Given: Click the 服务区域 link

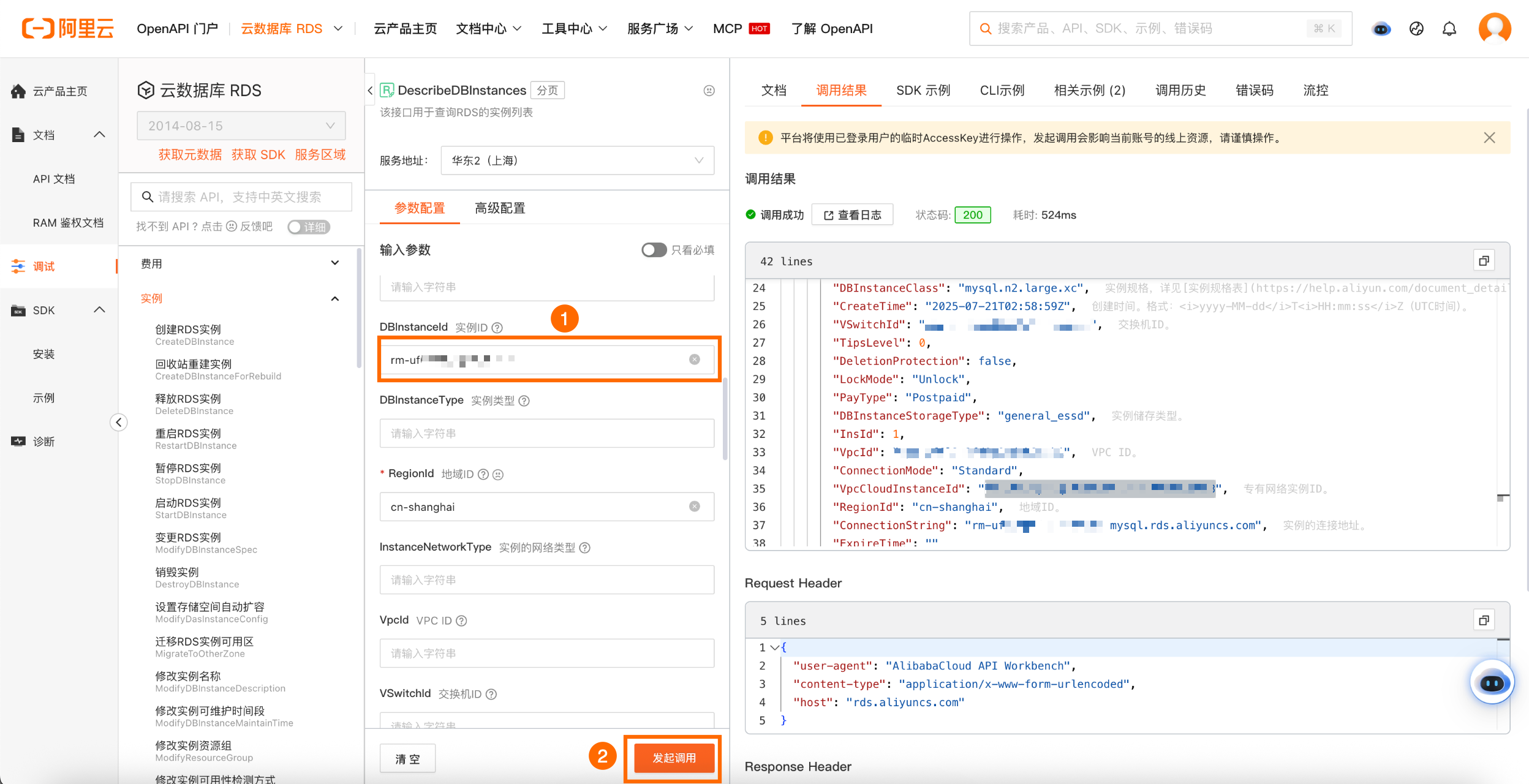Looking at the screenshot, I should (x=320, y=155).
